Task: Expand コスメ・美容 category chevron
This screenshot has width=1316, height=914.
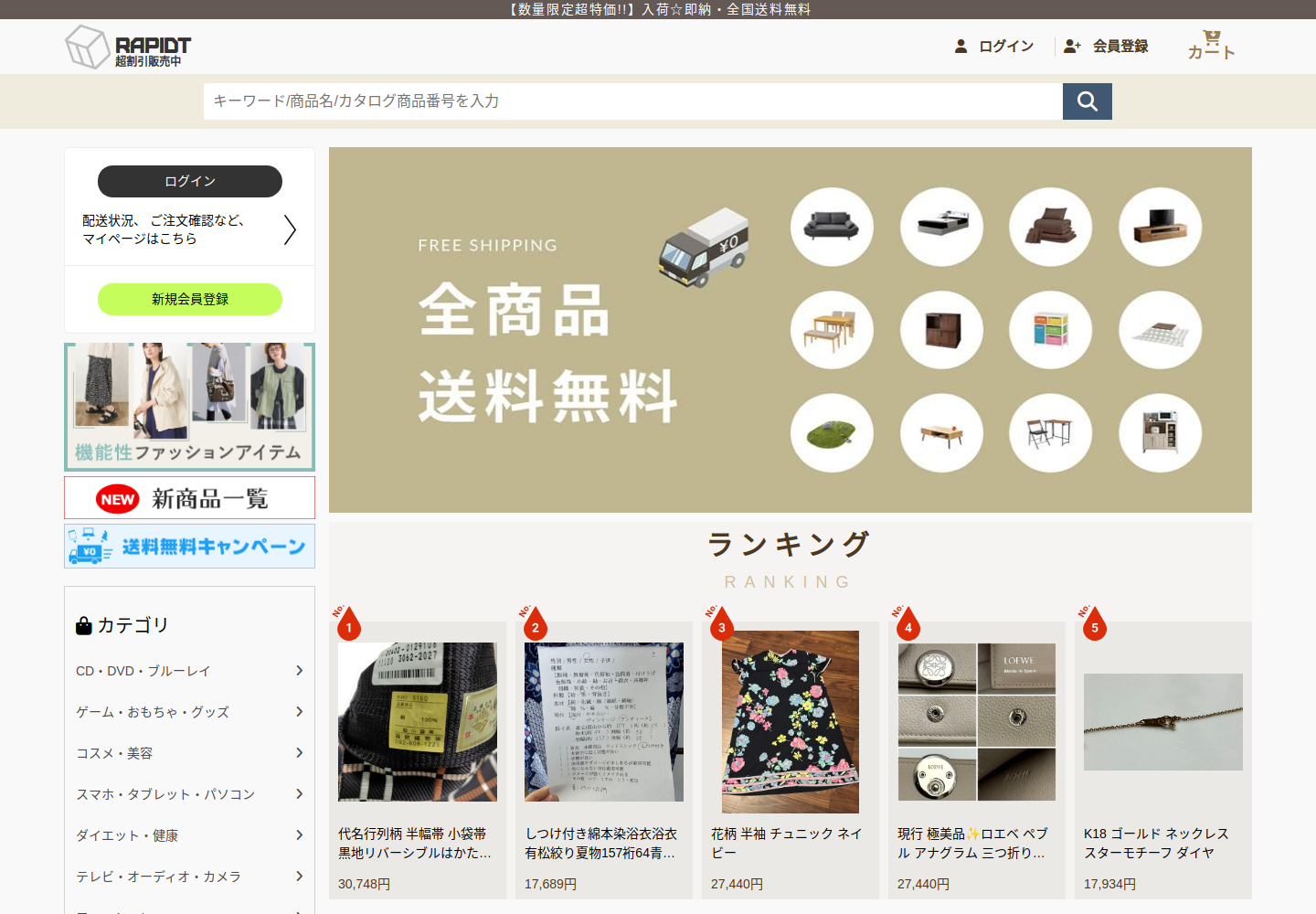Action: [x=299, y=753]
